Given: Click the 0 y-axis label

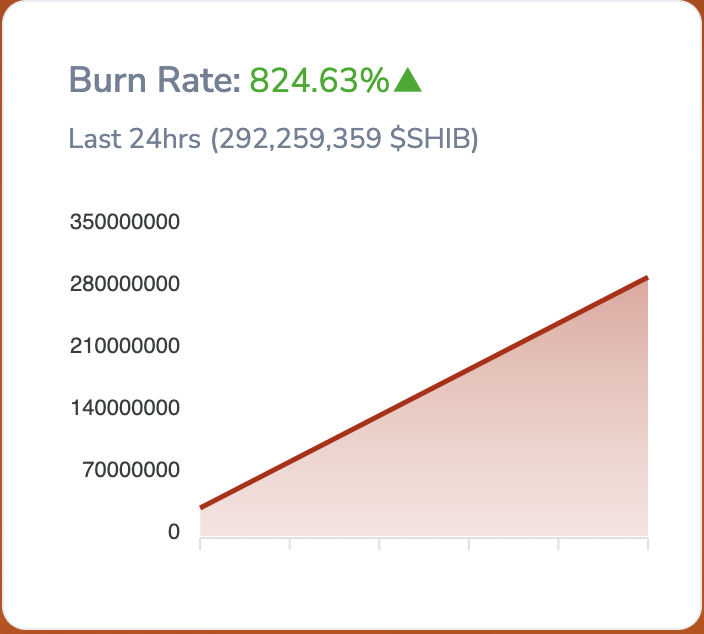Looking at the screenshot, I should pos(174,533).
